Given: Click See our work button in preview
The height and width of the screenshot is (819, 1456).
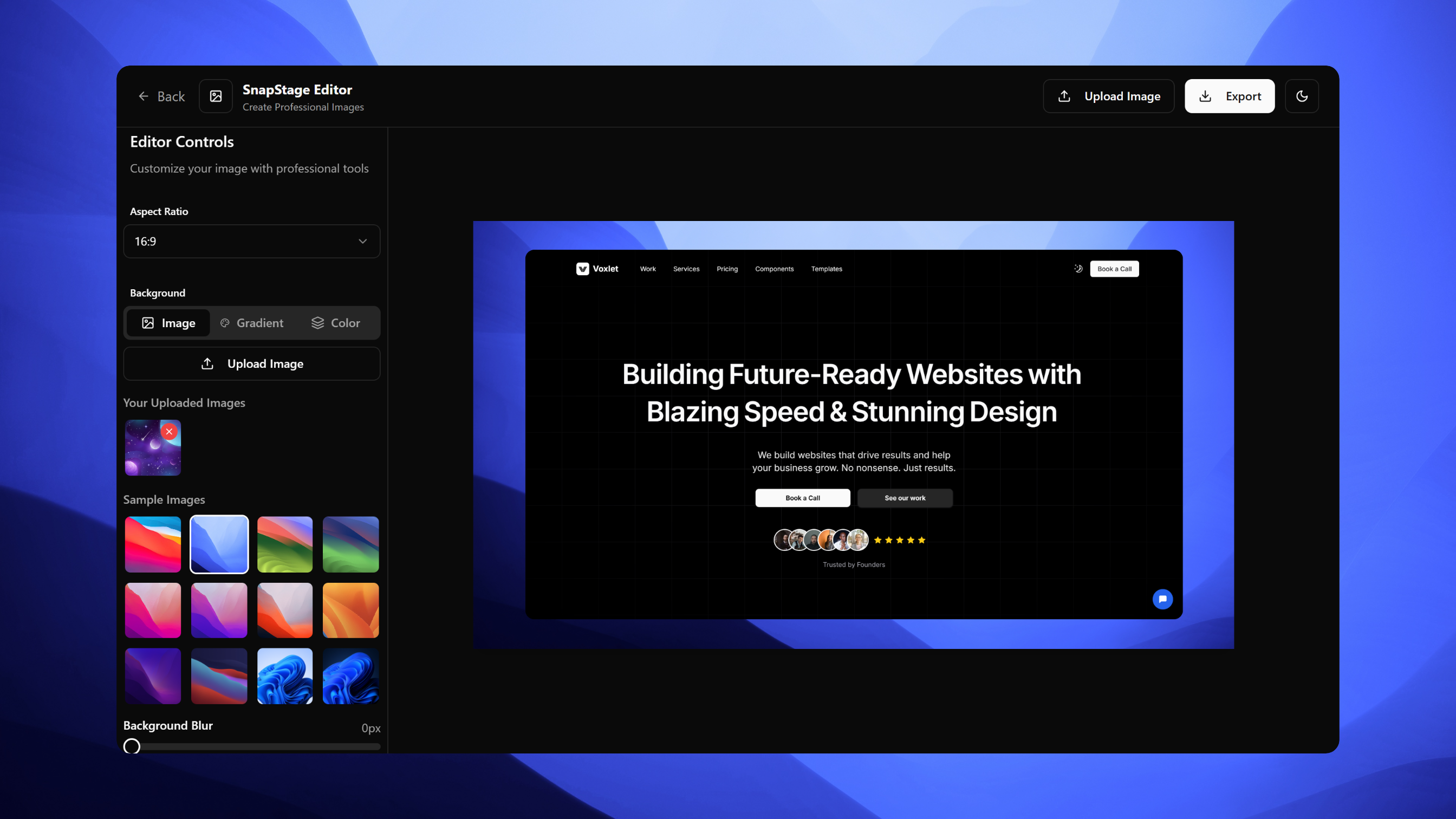Looking at the screenshot, I should point(905,497).
